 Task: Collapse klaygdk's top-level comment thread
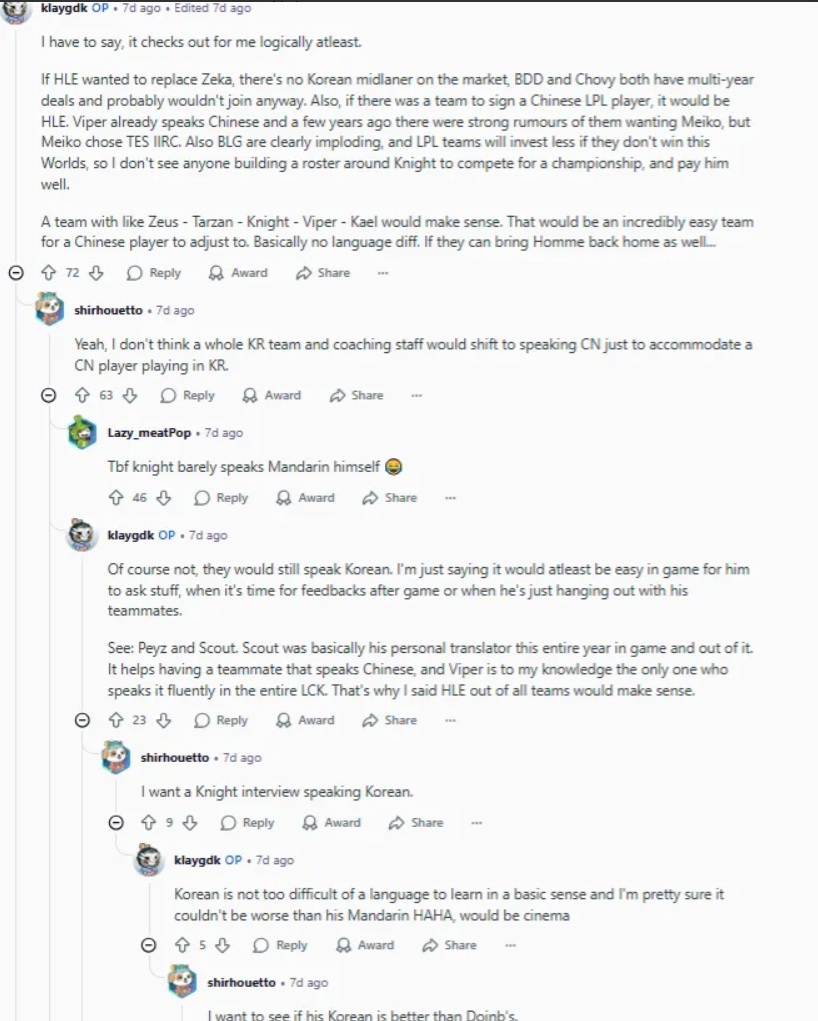click(x=16, y=273)
